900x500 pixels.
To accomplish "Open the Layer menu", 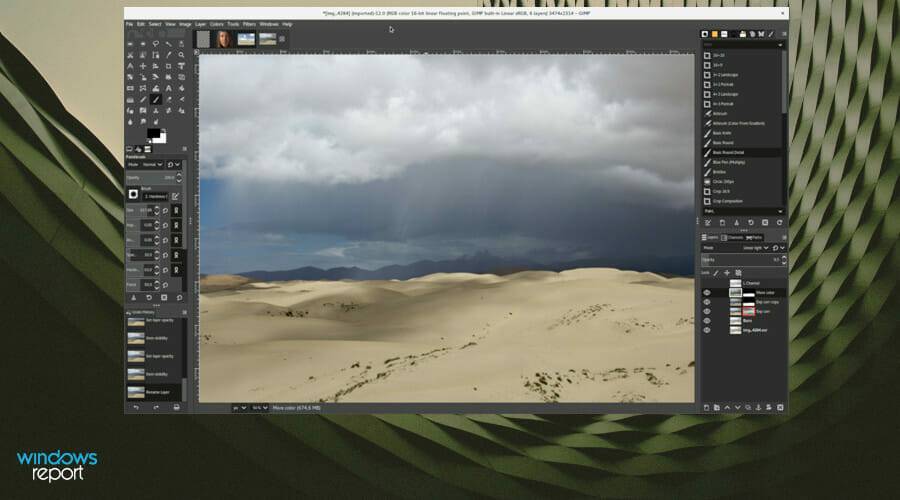I will click(200, 24).
